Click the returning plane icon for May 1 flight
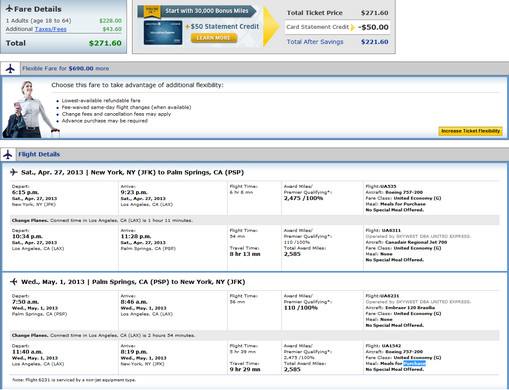The image size is (509, 390). [x=14, y=282]
